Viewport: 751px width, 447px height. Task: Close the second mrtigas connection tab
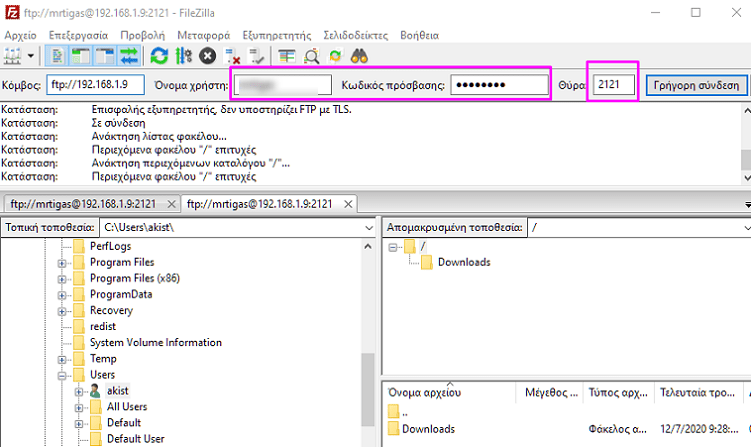348,204
